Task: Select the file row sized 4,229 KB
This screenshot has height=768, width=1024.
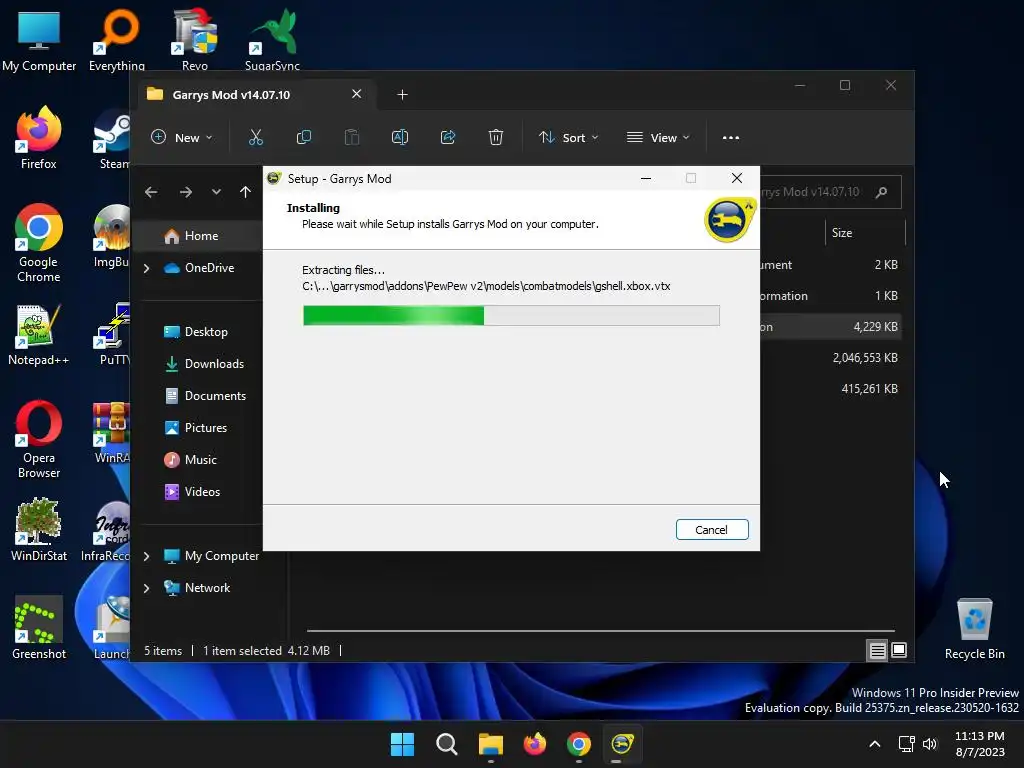Action: (x=831, y=327)
